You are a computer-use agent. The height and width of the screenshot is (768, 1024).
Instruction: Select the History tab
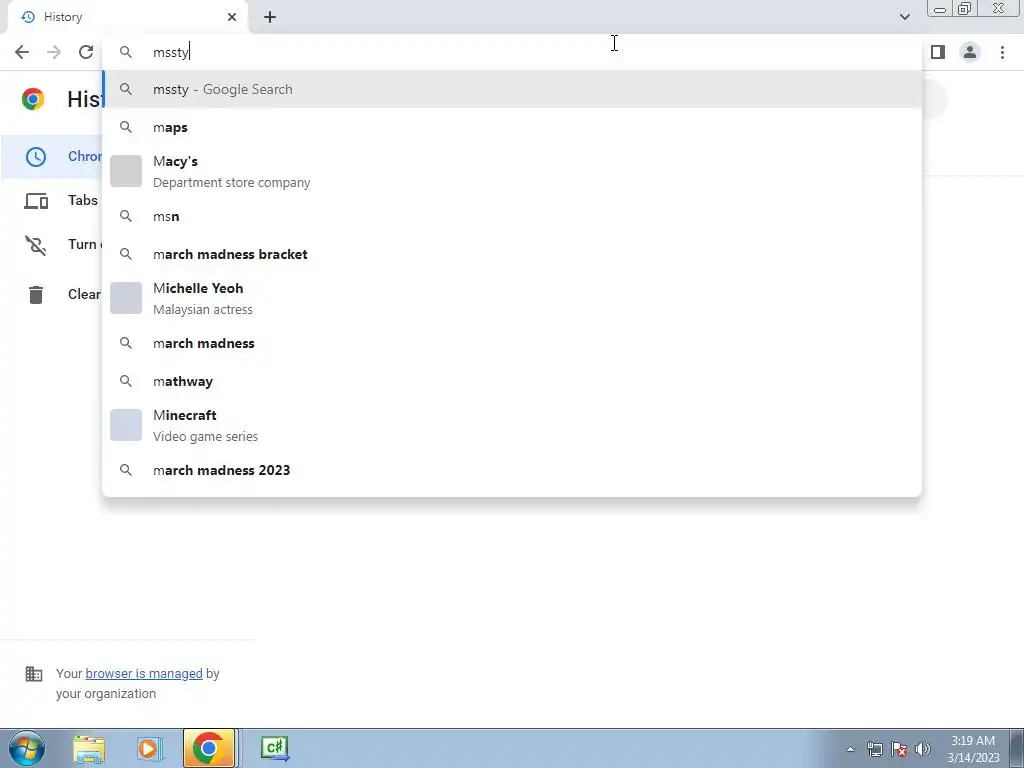pos(127,18)
